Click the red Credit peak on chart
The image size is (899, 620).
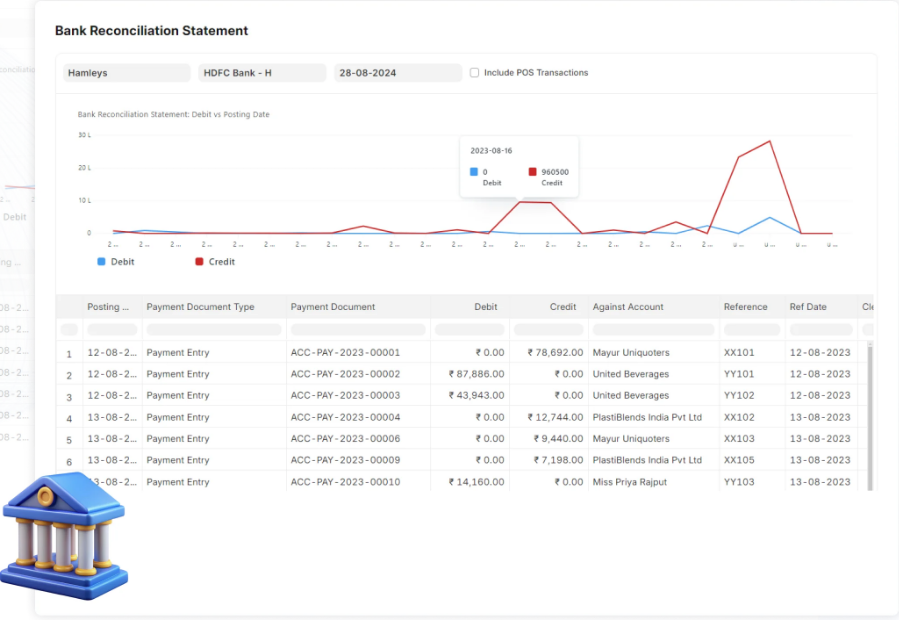tap(769, 141)
